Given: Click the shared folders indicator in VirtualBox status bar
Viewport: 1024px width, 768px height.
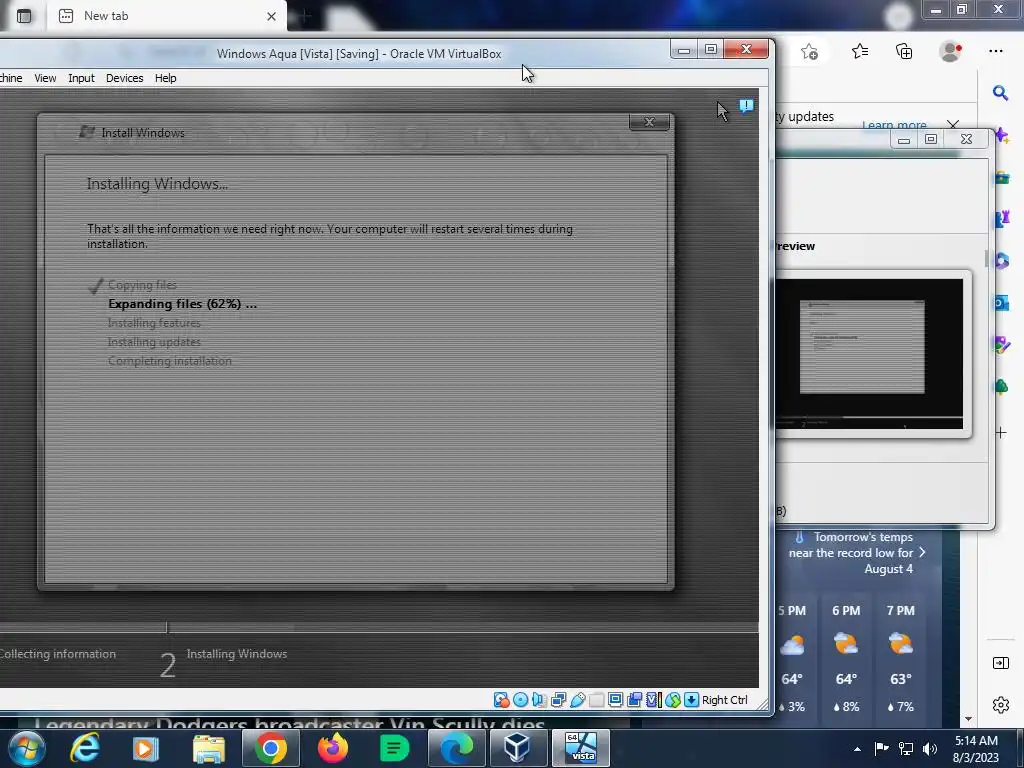Looking at the screenshot, I should [x=596, y=700].
